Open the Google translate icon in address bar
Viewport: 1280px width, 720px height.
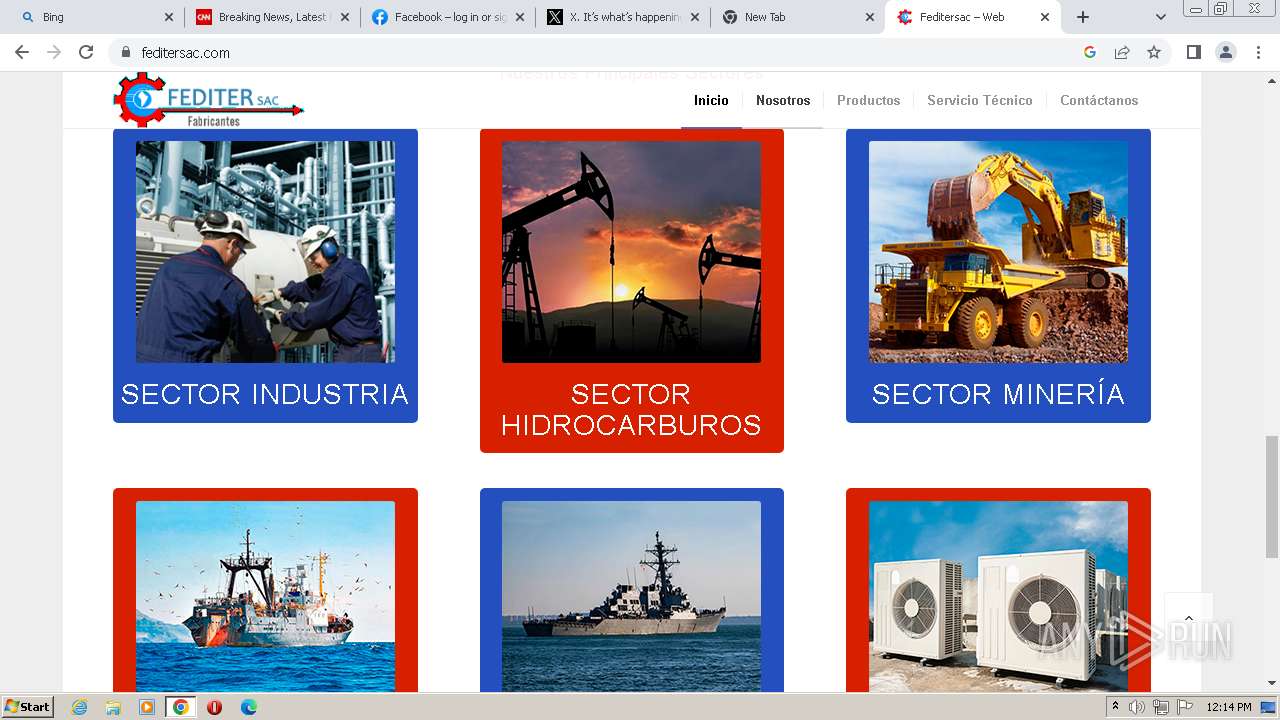tap(1090, 52)
